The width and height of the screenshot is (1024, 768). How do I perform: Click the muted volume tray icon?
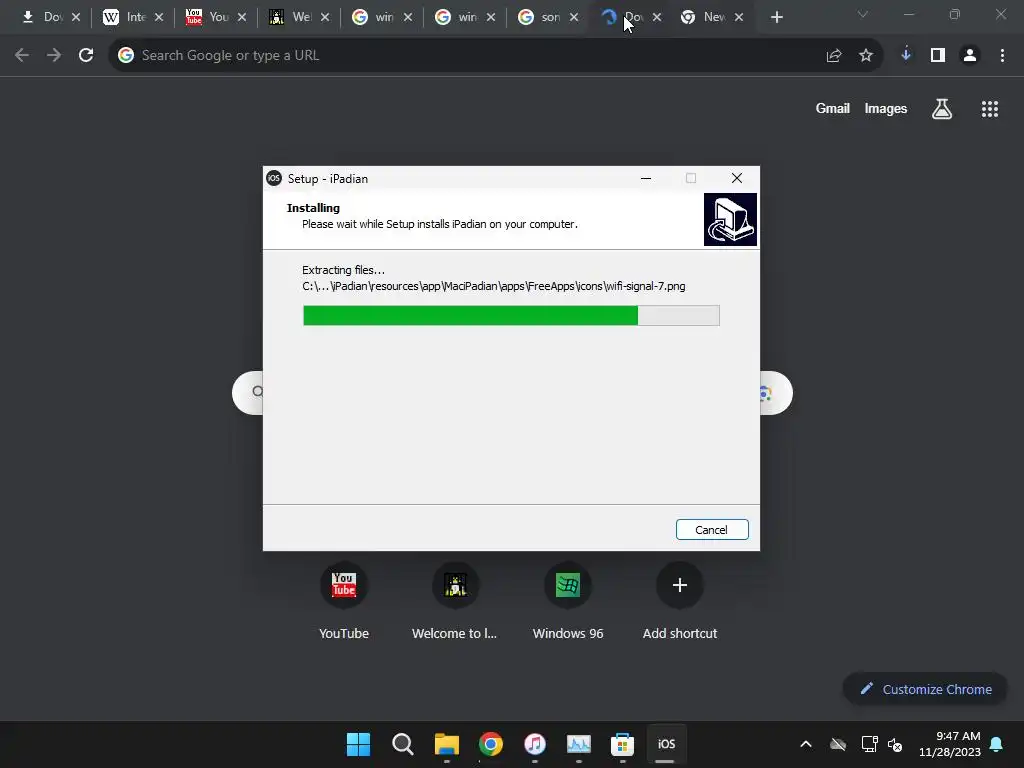tap(895, 744)
